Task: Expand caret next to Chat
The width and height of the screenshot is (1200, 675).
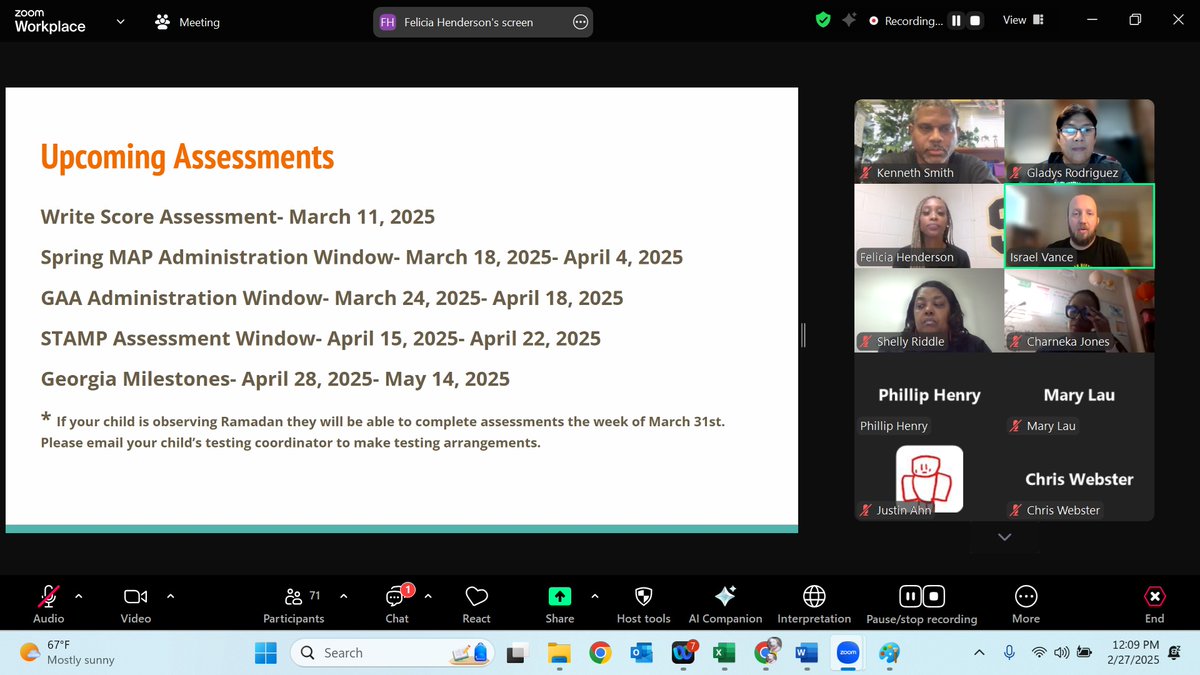Action: click(428, 596)
